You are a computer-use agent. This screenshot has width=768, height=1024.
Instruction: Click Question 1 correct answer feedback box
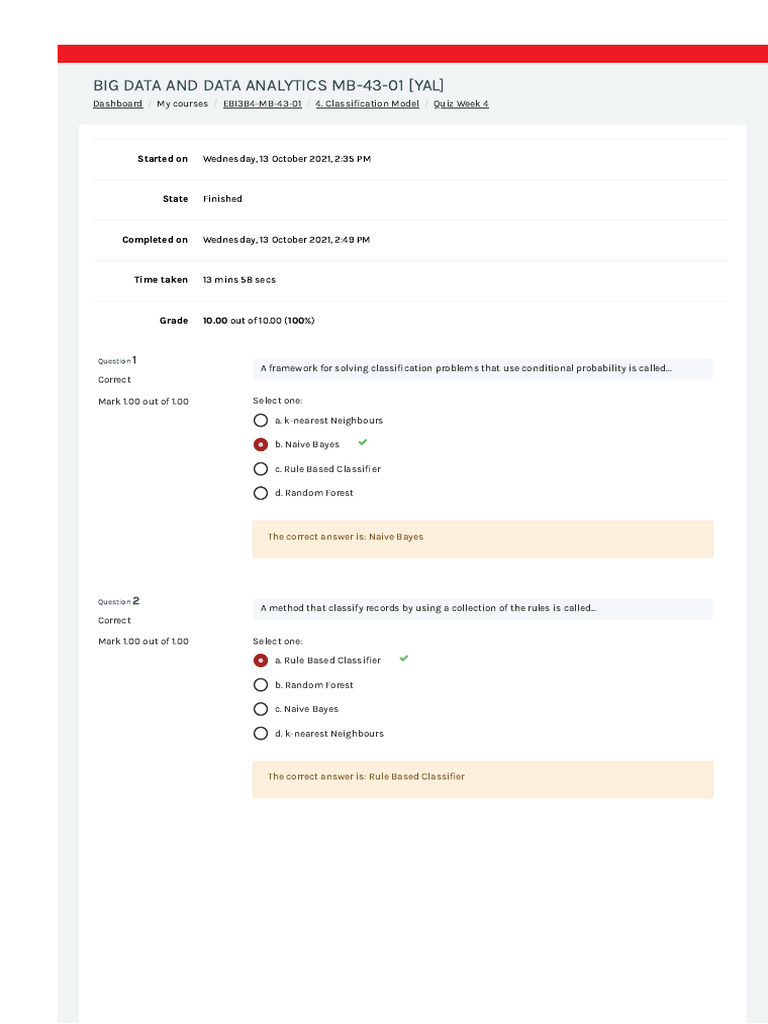483,538
